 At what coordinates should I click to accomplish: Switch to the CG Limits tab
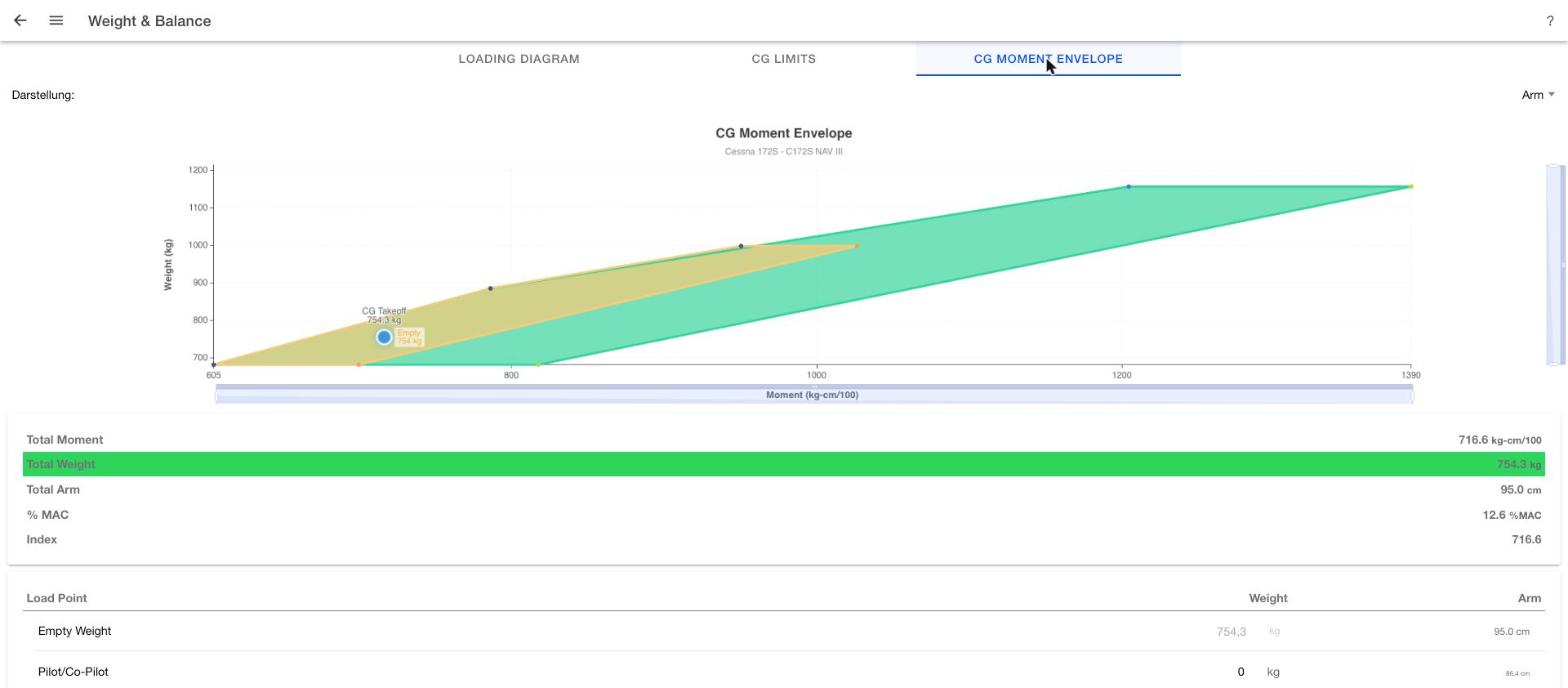[x=784, y=59]
